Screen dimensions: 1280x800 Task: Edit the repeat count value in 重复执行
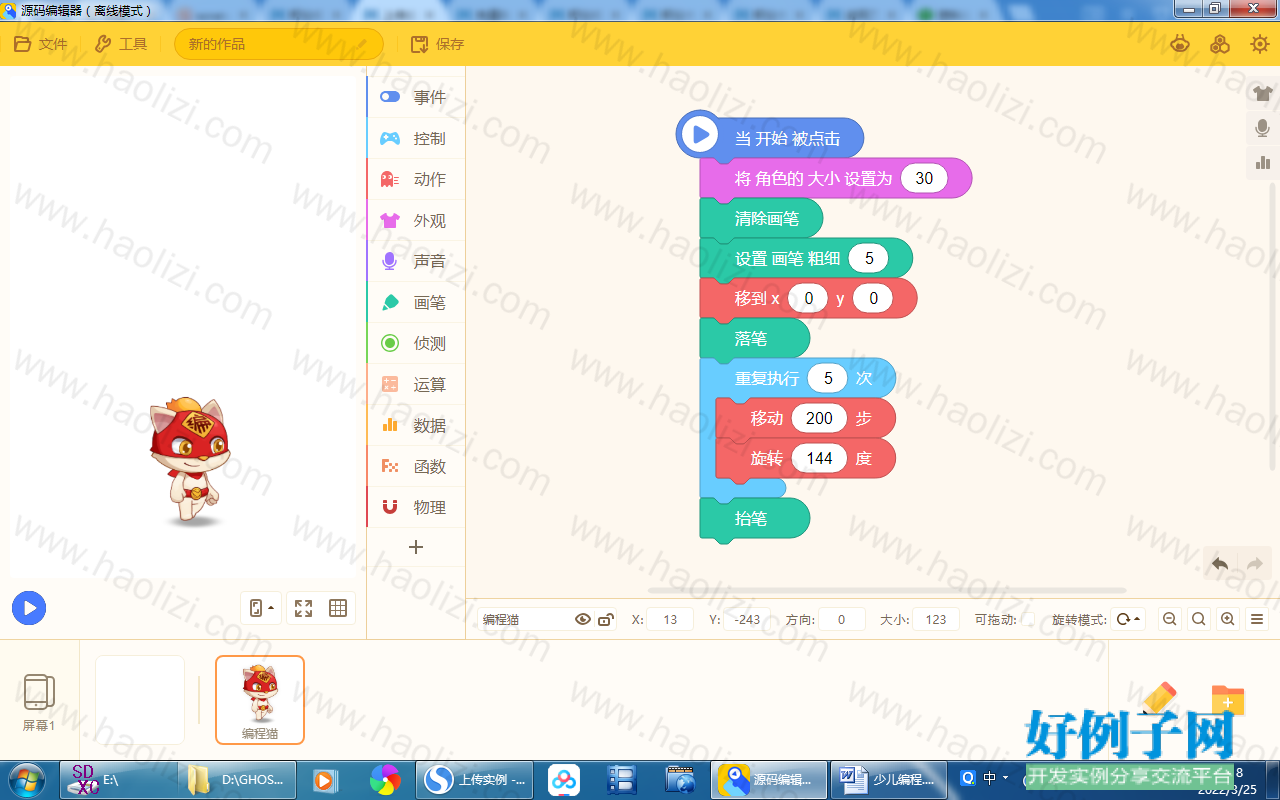[x=828, y=378]
